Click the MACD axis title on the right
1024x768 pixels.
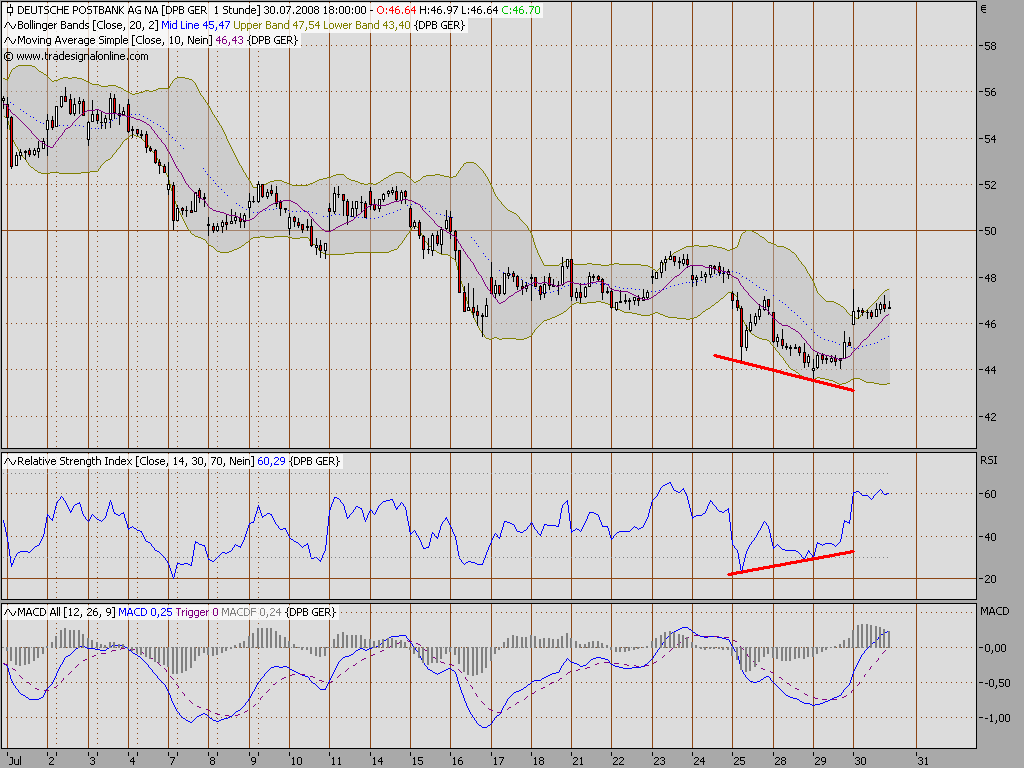995,611
